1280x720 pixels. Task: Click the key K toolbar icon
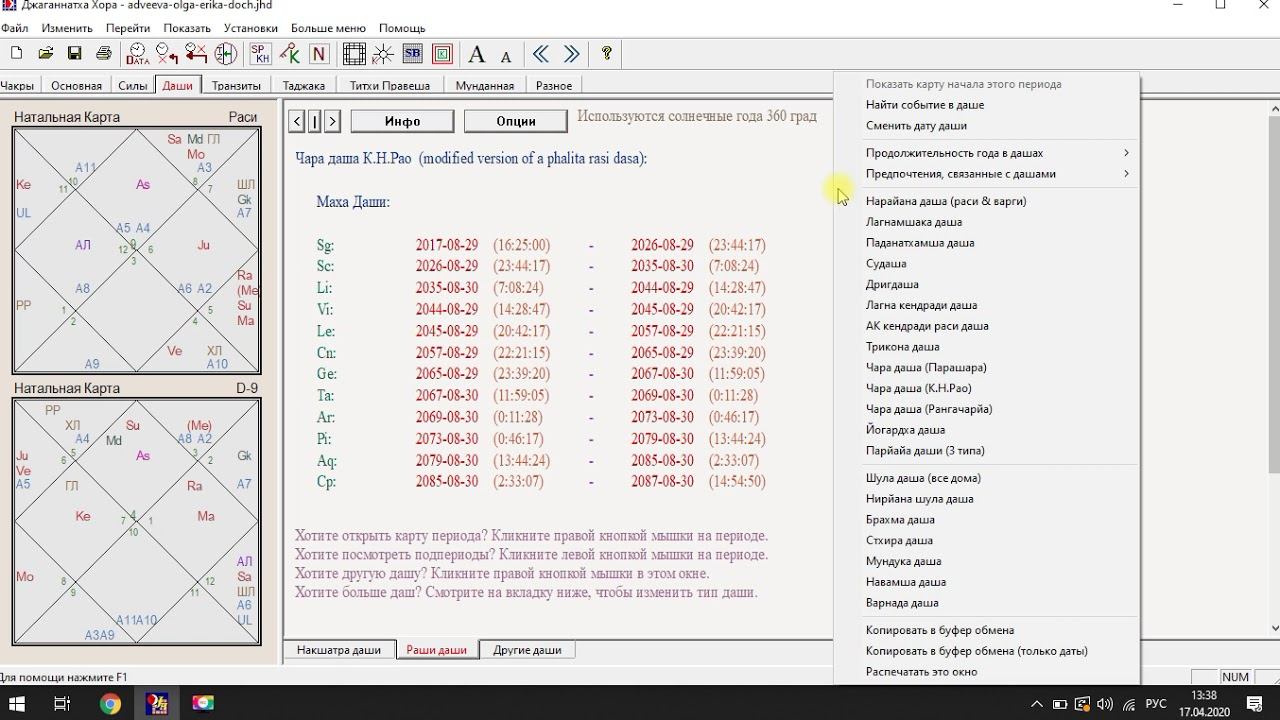click(x=290, y=53)
